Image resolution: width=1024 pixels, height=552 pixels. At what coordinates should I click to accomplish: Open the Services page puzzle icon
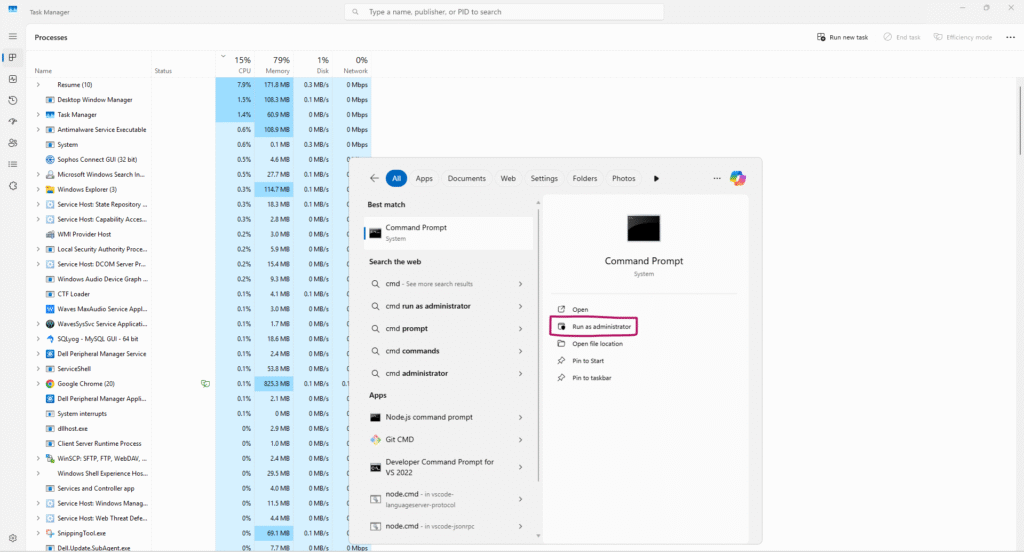(13, 186)
